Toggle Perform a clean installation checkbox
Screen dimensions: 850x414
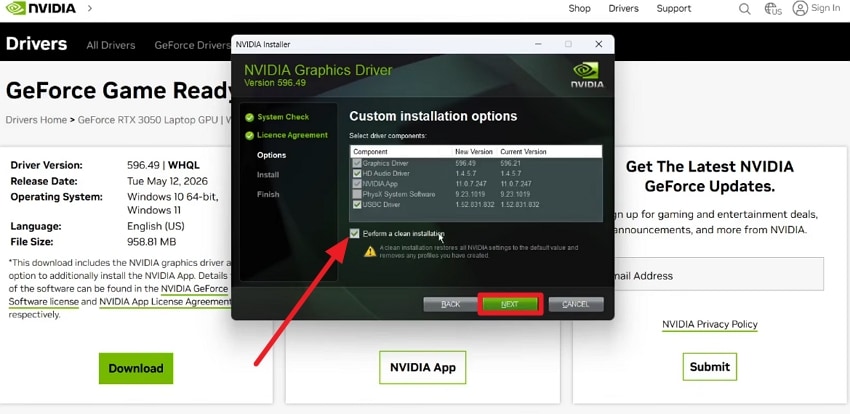tap(355, 234)
